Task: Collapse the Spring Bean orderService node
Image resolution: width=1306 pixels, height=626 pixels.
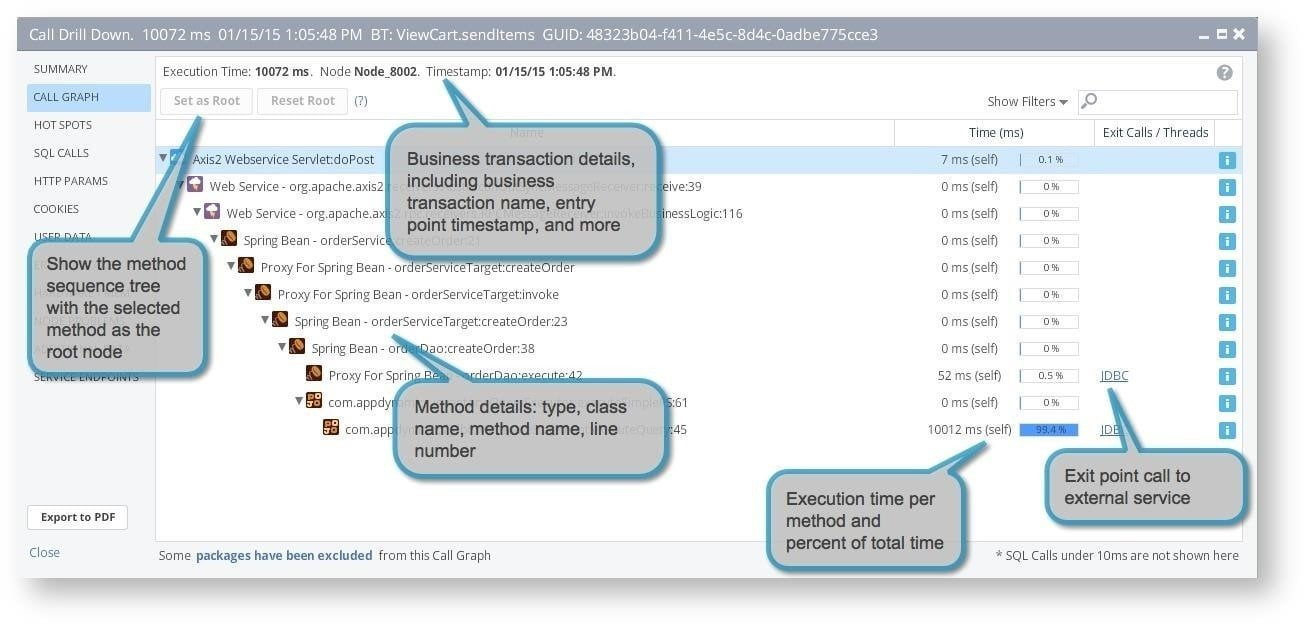Action: tap(214, 239)
